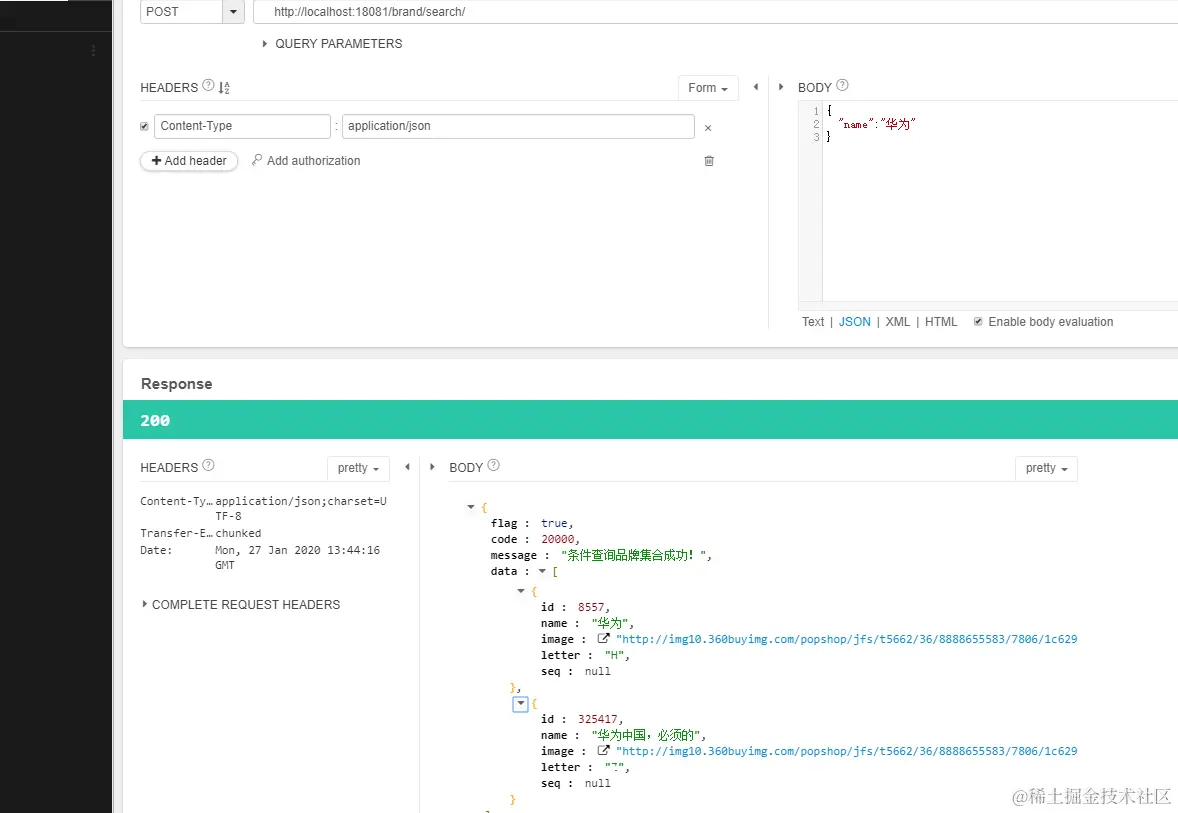Click the Add header button

[x=189, y=161]
